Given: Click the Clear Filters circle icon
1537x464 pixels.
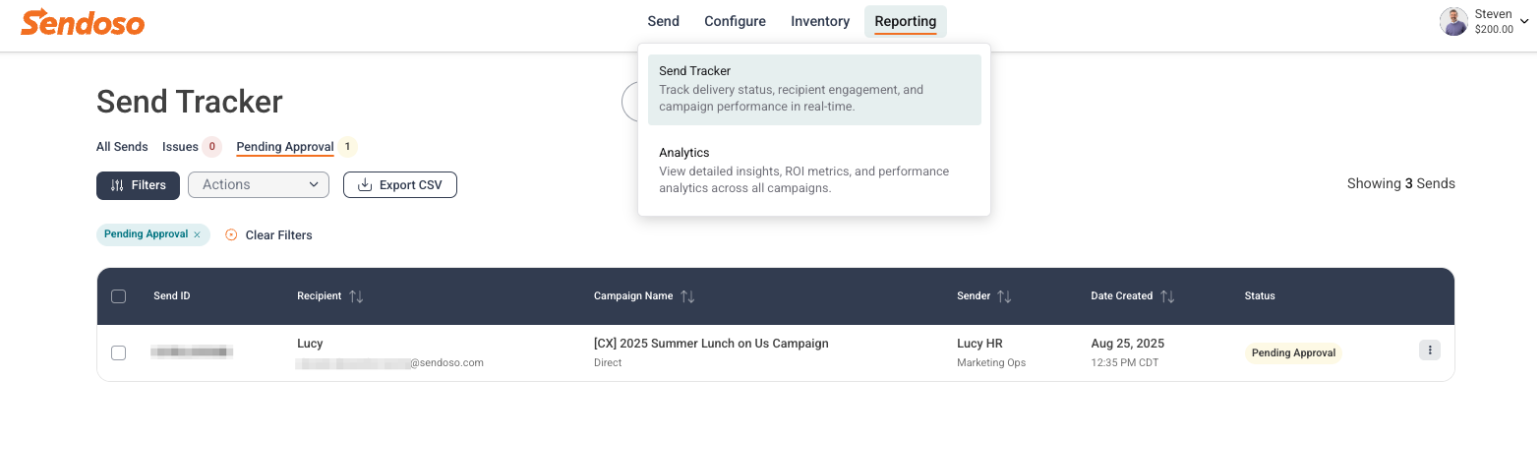Looking at the screenshot, I should coord(231,235).
